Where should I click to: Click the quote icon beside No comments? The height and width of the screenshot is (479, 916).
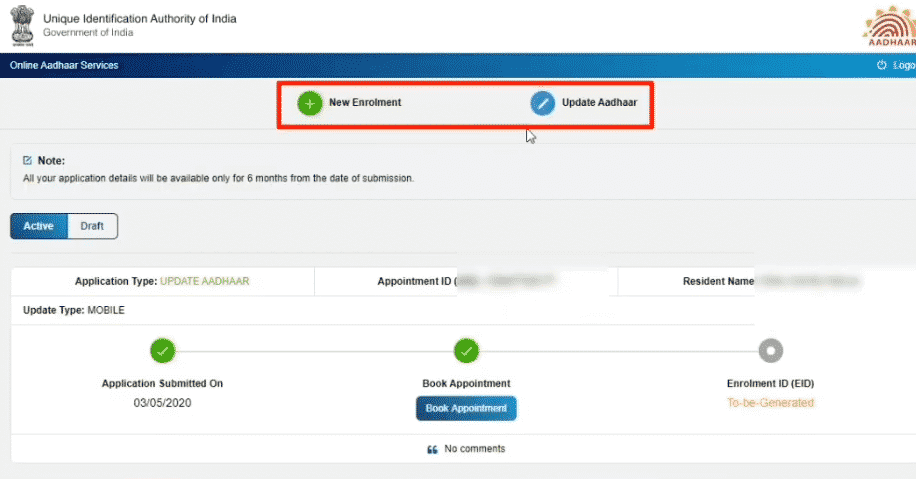tap(432, 450)
